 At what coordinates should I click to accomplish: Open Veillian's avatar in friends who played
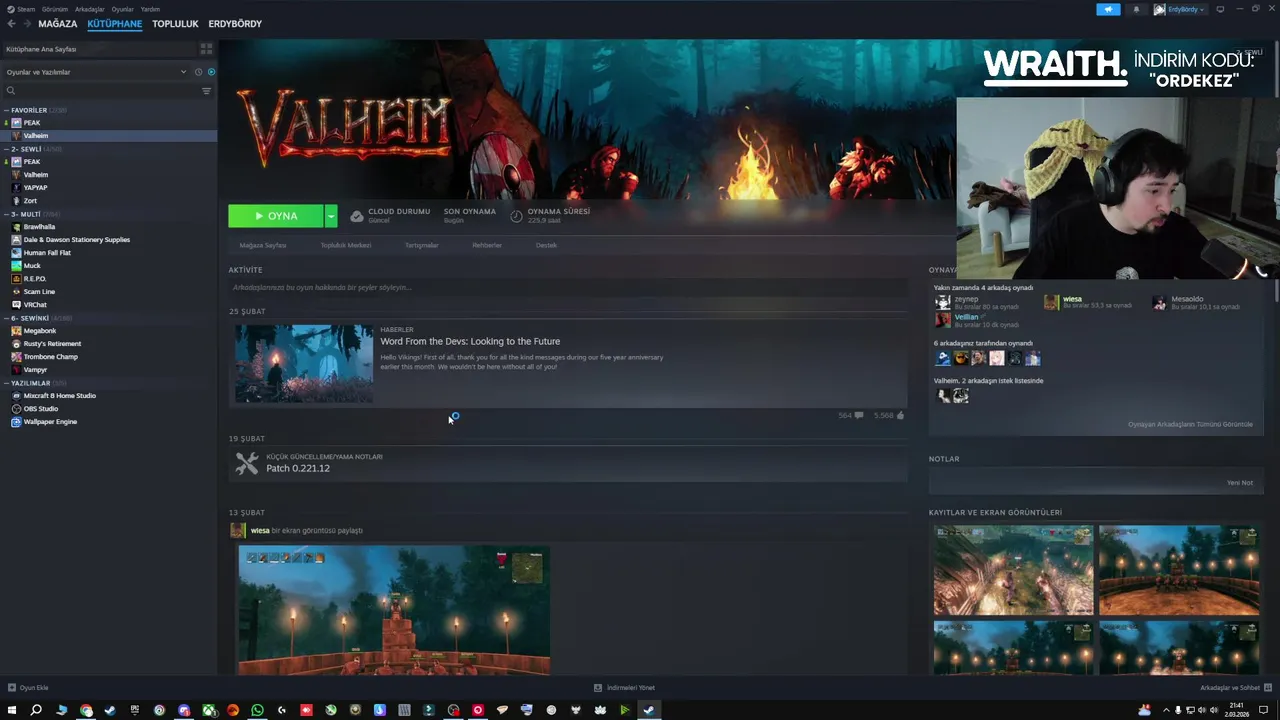[942, 320]
